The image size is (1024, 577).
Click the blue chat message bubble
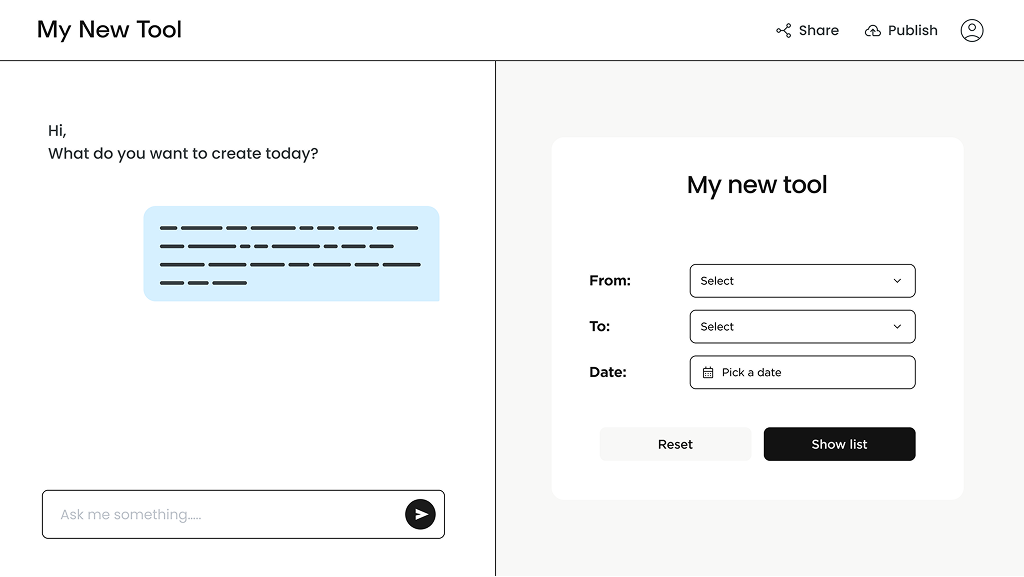pyautogui.click(x=291, y=253)
